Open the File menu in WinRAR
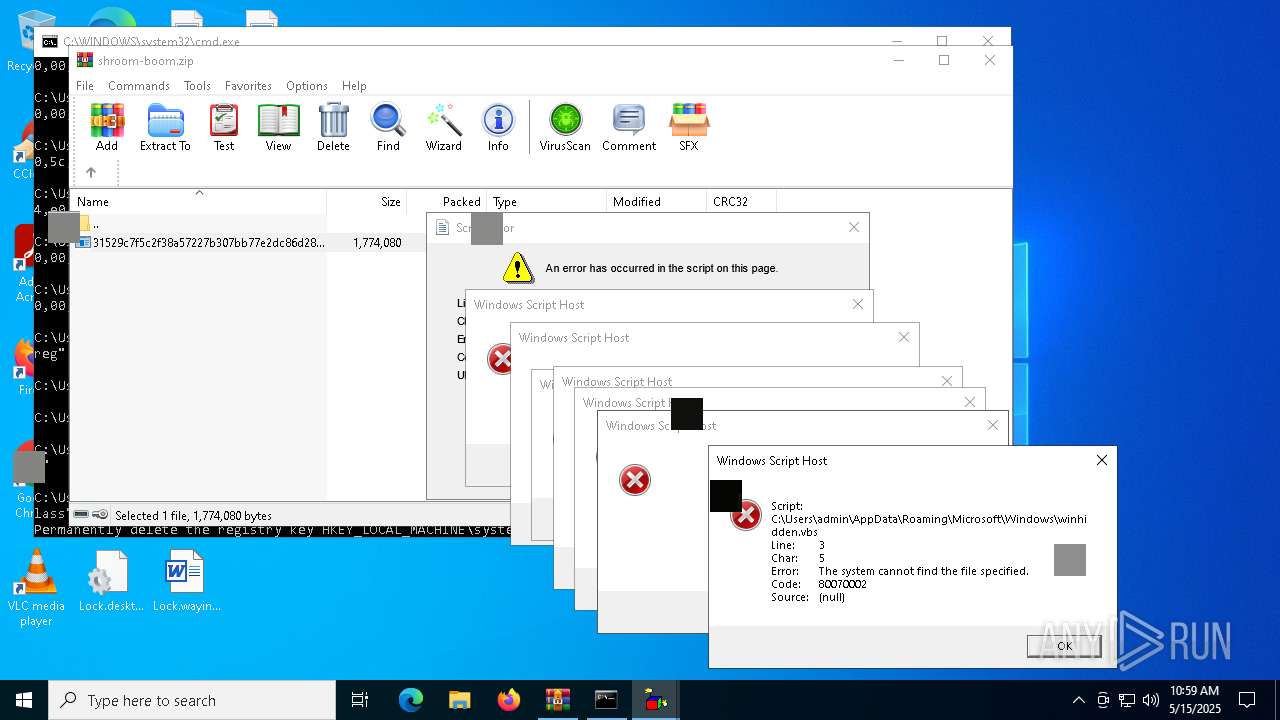The image size is (1280, 720). coord(85,86)
